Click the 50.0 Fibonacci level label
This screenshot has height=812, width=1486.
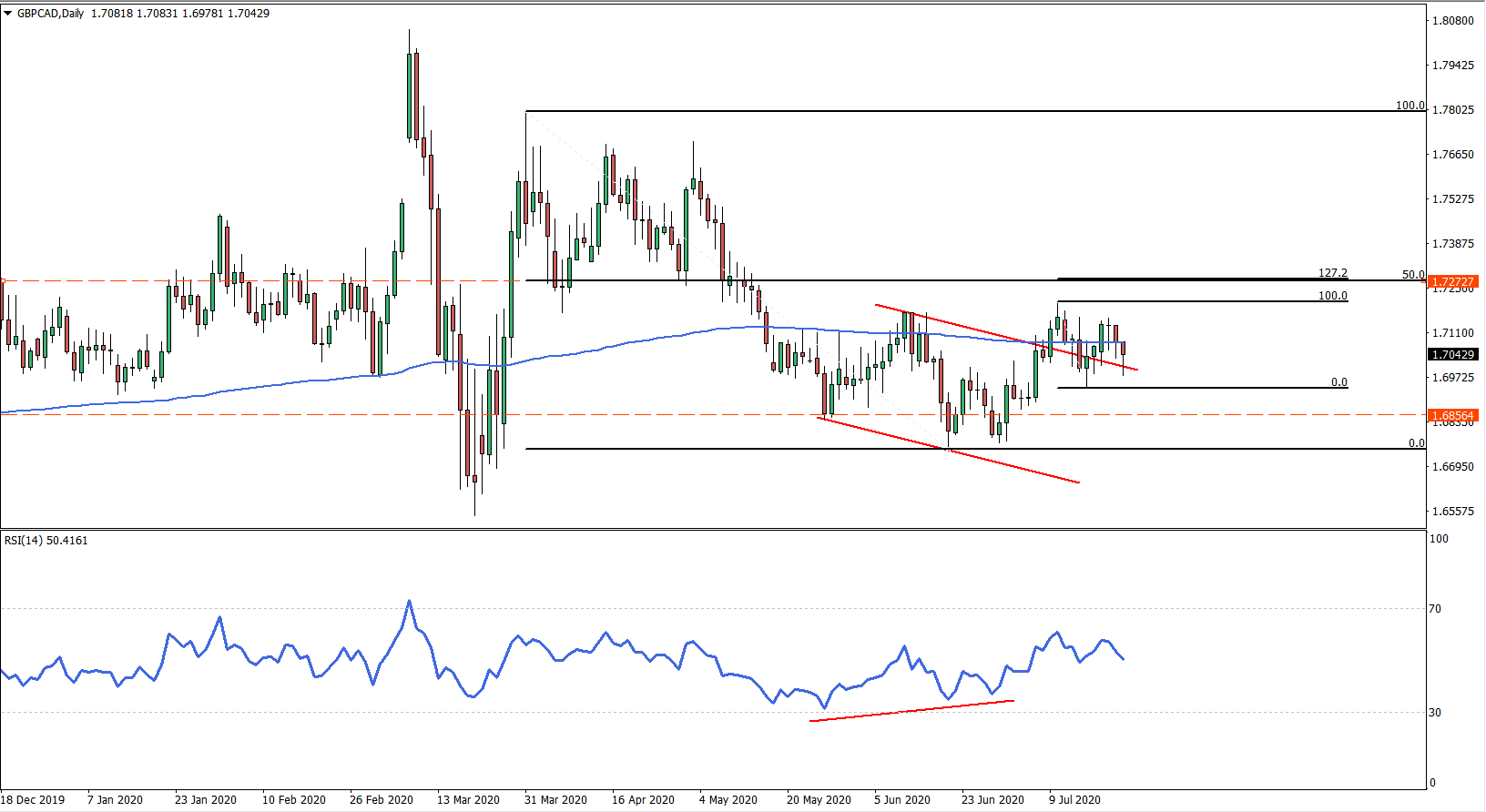point(1413,275)
